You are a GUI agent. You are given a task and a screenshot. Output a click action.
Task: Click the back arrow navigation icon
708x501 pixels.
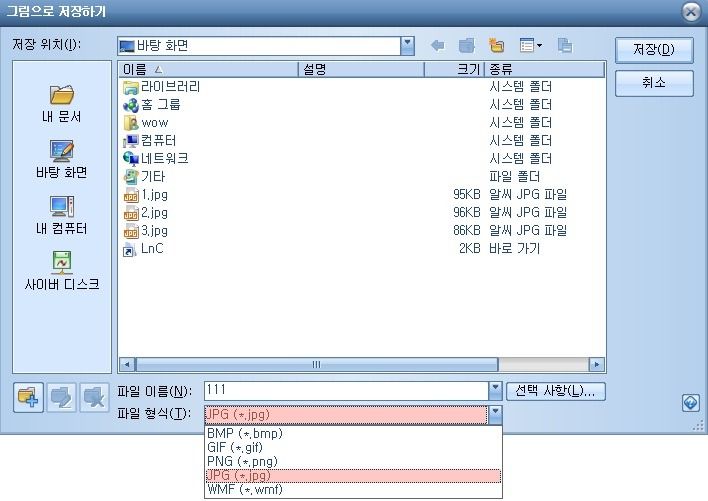438,46
